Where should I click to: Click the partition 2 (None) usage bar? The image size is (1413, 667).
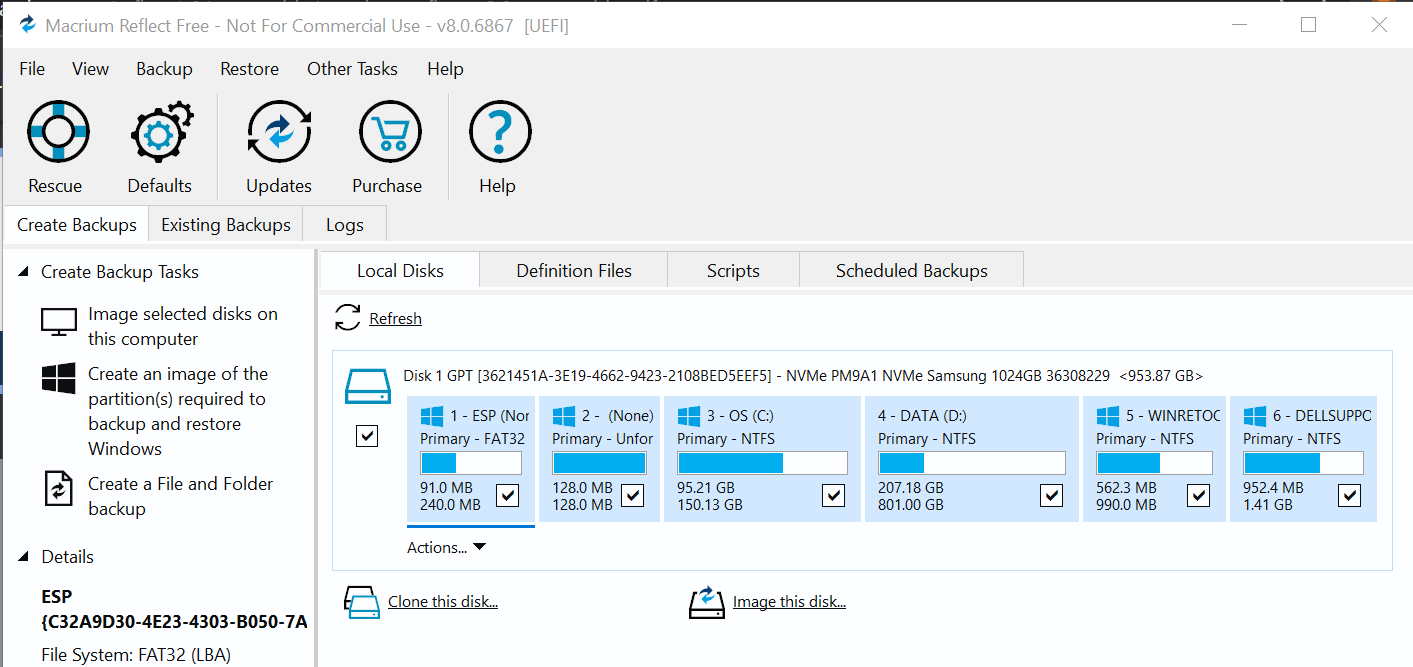tap(599, 463)
